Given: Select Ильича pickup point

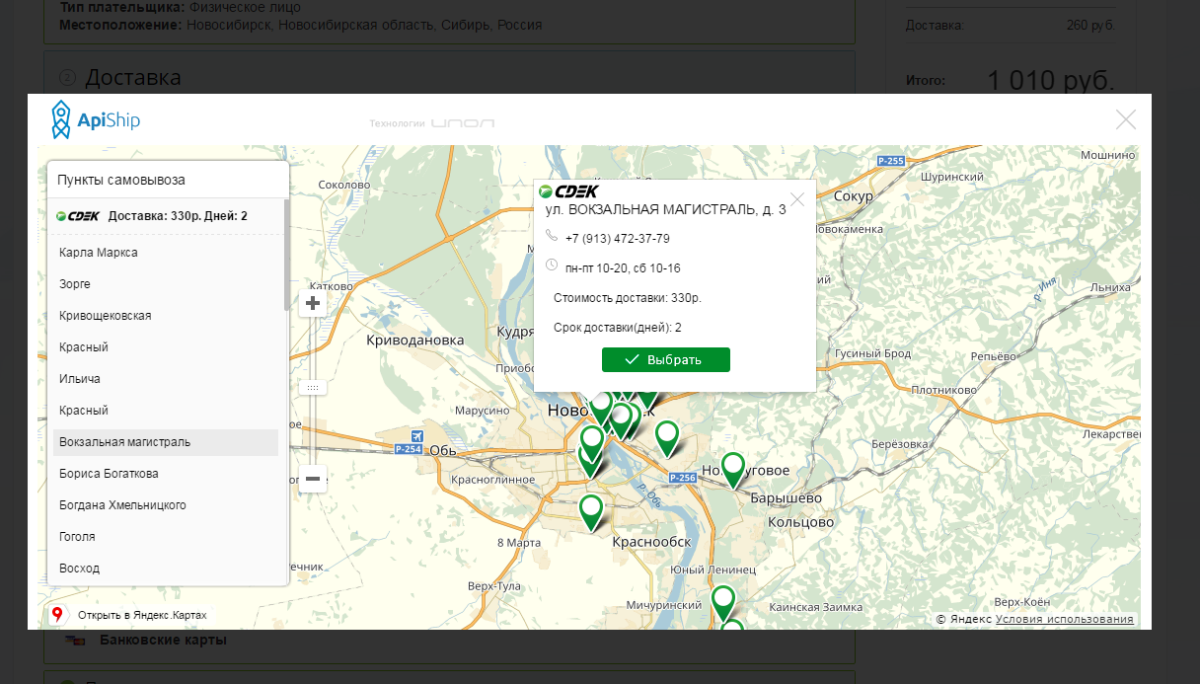Looking at the screenshot, I should [x=80, y=379].
